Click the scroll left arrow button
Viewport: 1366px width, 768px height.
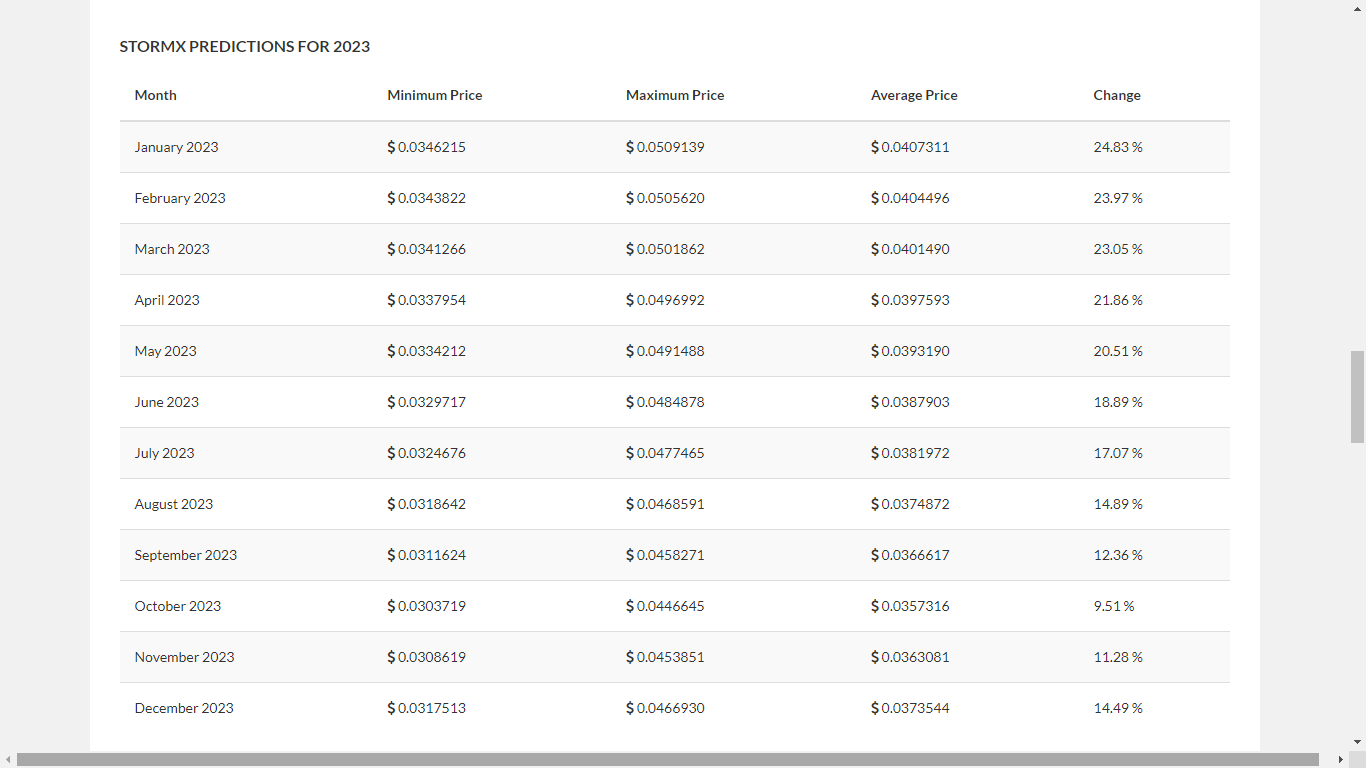point(8,760)
